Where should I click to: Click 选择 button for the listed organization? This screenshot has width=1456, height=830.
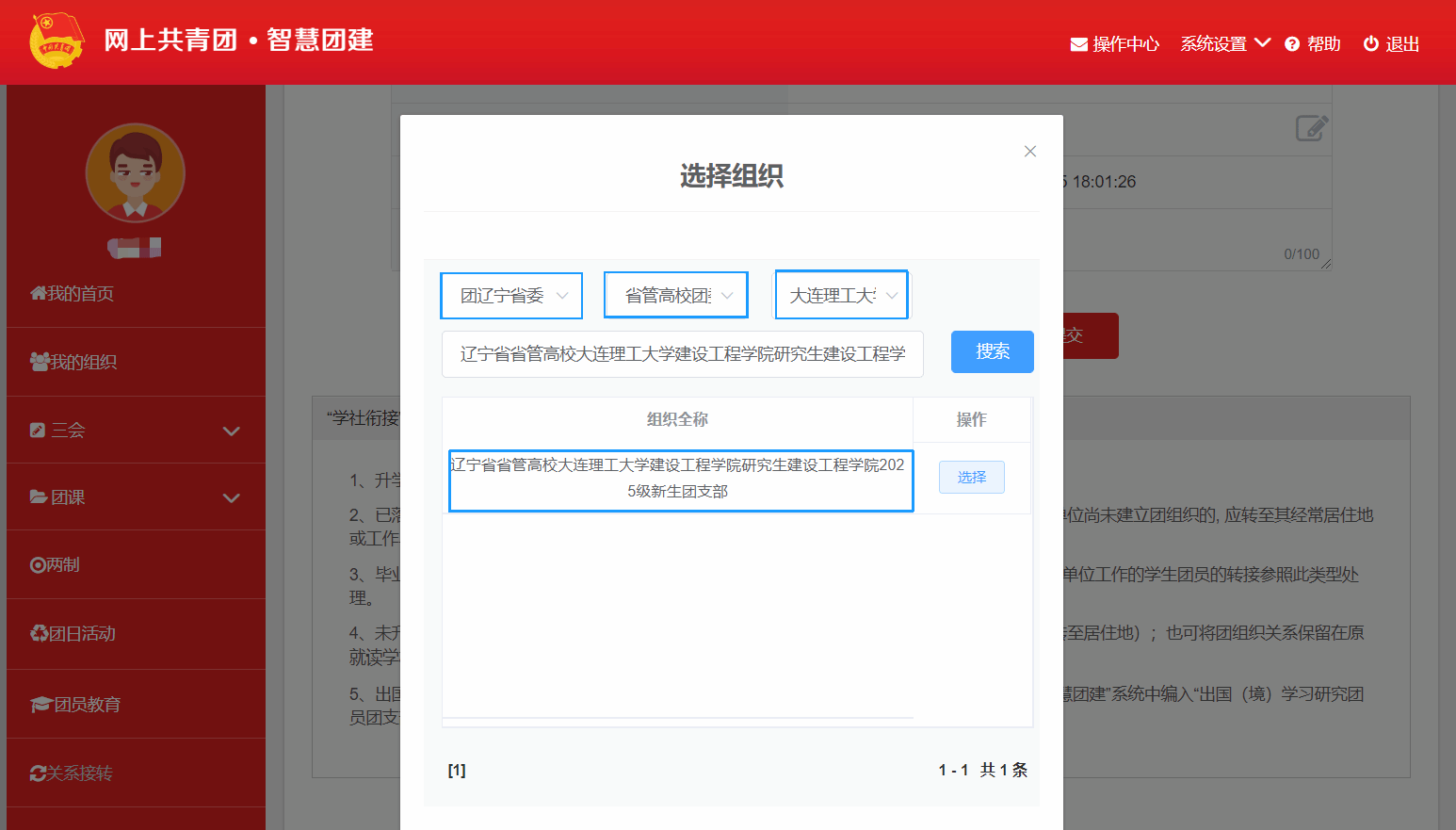(x=971, y=478)
